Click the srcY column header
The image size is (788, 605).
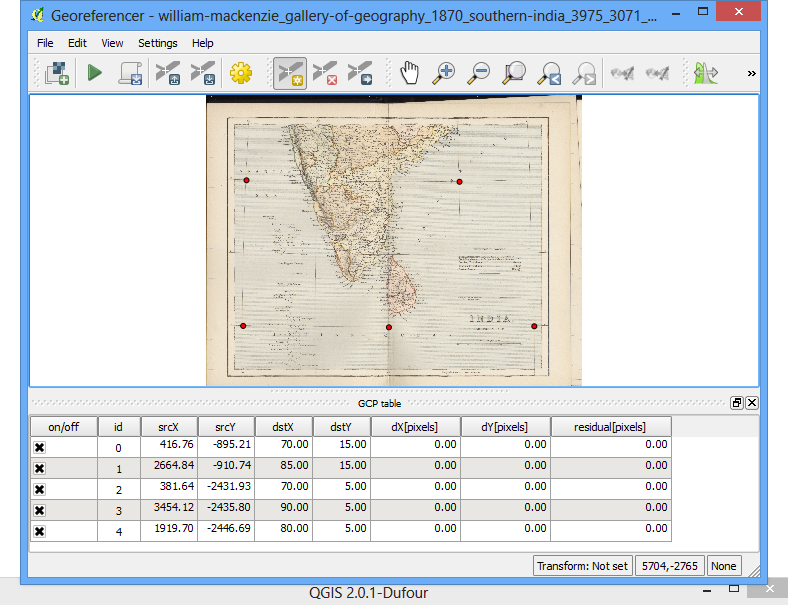pyautogui.click(x=226, y=427)
